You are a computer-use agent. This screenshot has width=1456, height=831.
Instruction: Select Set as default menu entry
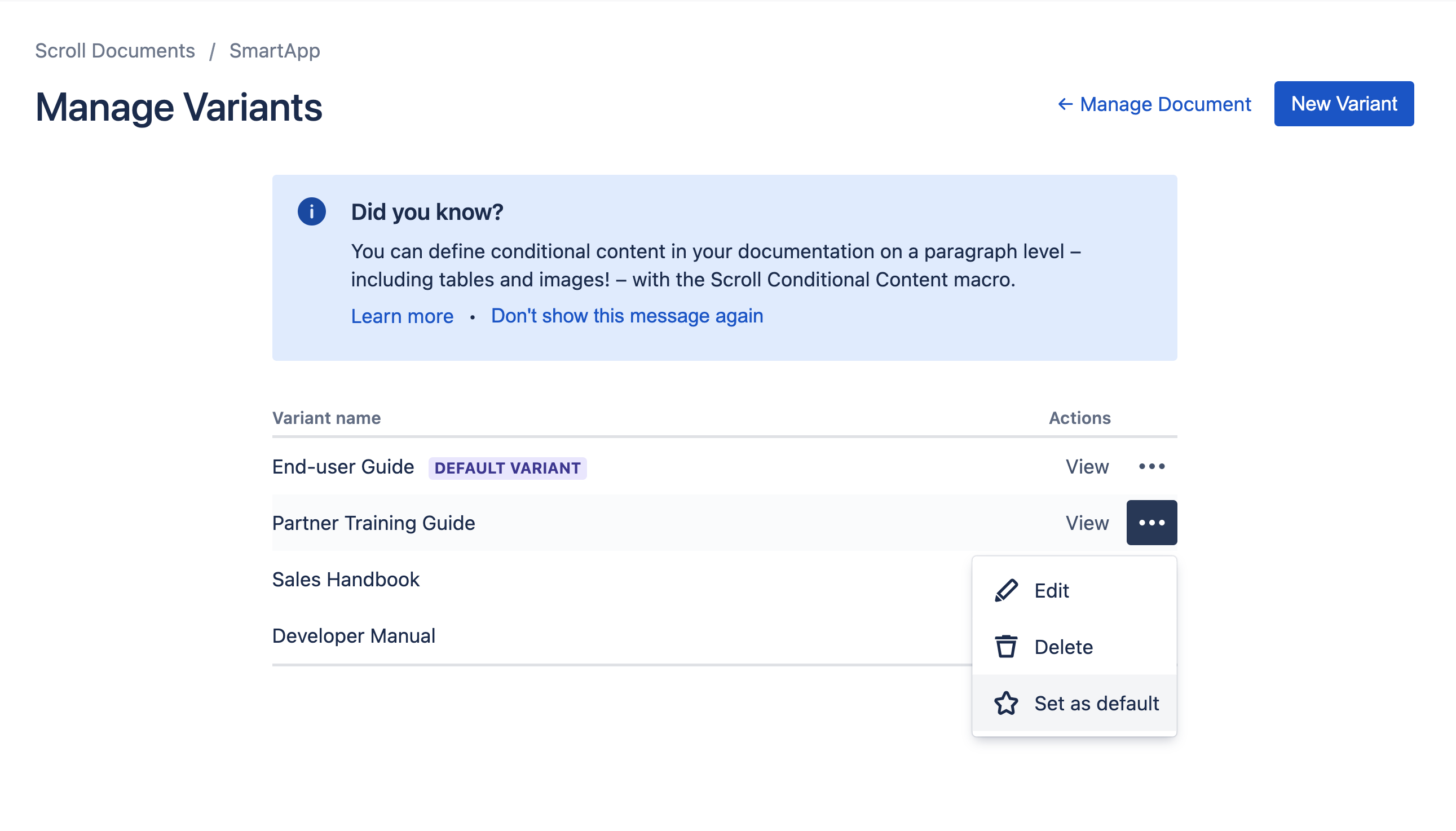click(x=1096, y=703)
